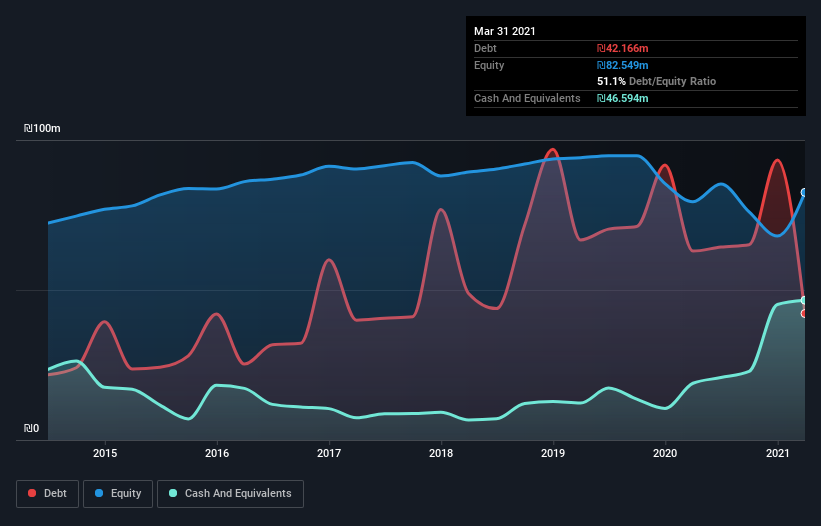Click the 51.1% Debt/Equity Ratio text
This screenshot has height=526, width=821.
657,81
